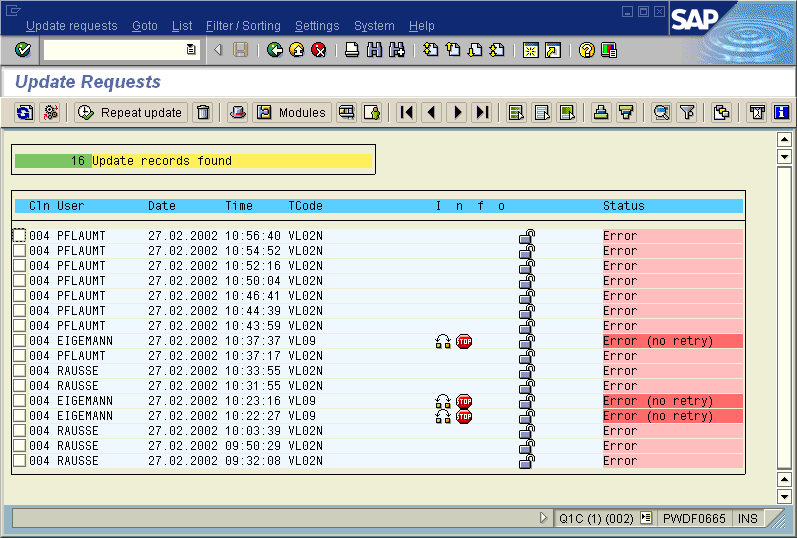Open Goto menu
The height and width of the screenshot is (538, 797).
point(145,26)
